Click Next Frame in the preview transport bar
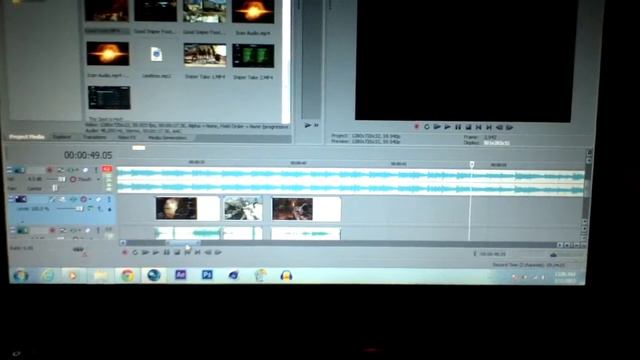Screen dimensions: 640x360 pyautogui.click(x=510, y=127)
